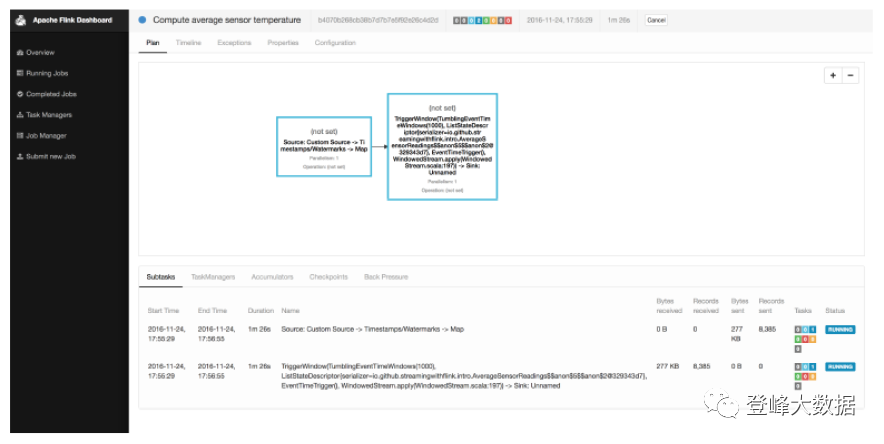This screenshot has width=884, height=444.
Task: Switch to the Plan tab
Action: (153, 43)
